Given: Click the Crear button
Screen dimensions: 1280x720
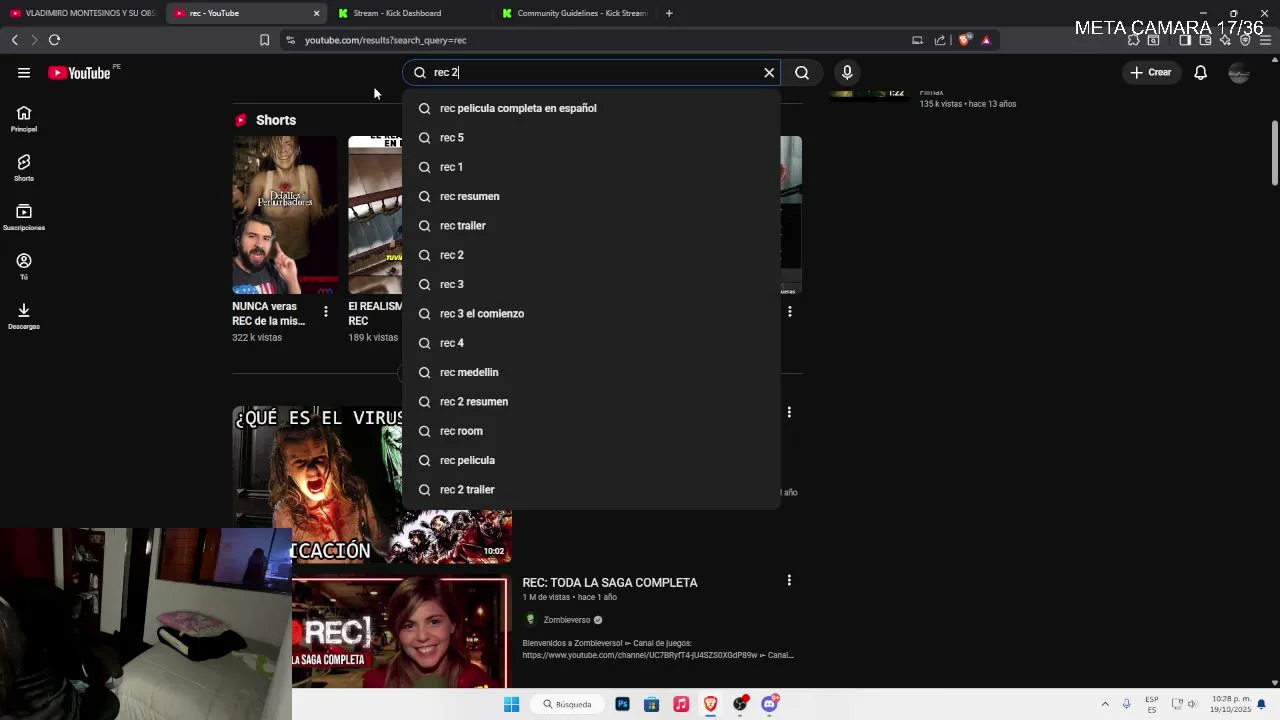Looking at the screenshot, I should click(1150, 72).
